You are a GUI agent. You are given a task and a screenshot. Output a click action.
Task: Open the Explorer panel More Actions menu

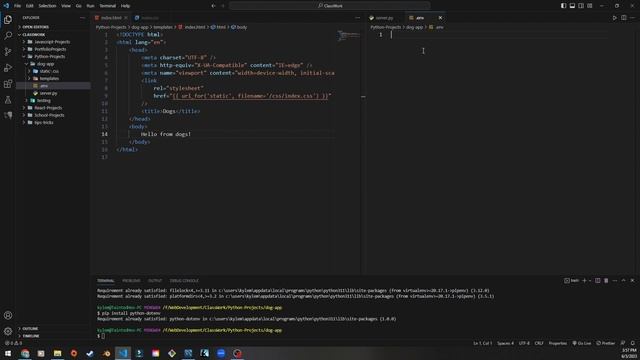tap(82, 18)
